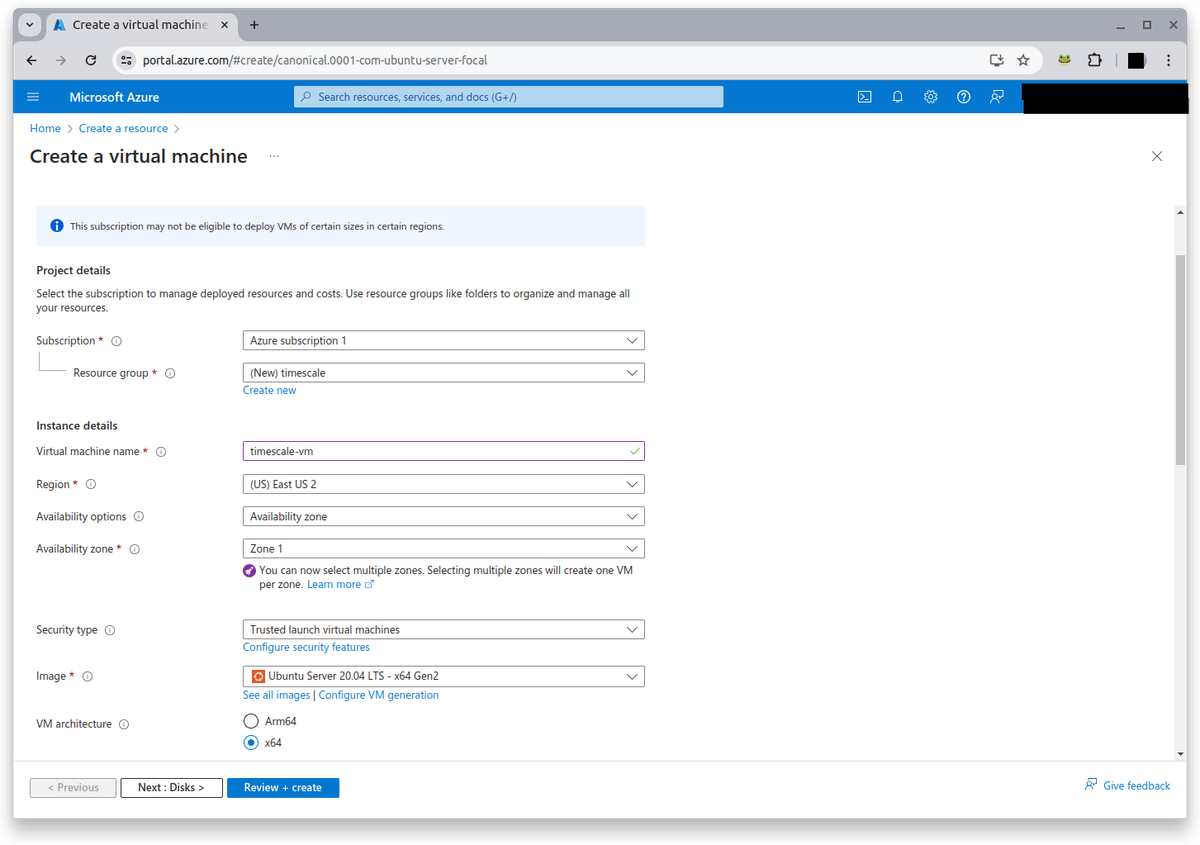Screen dimensions: 1200x845
Task: Switch to the Create a virtual machine tab
Action: 140,24
